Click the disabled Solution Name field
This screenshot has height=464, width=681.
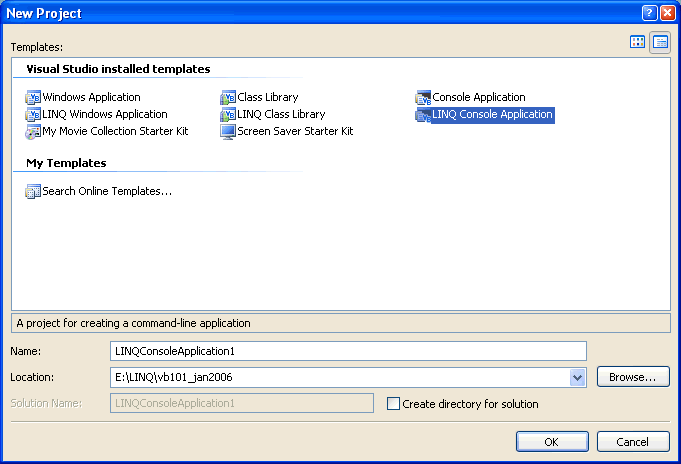(241, 403)
